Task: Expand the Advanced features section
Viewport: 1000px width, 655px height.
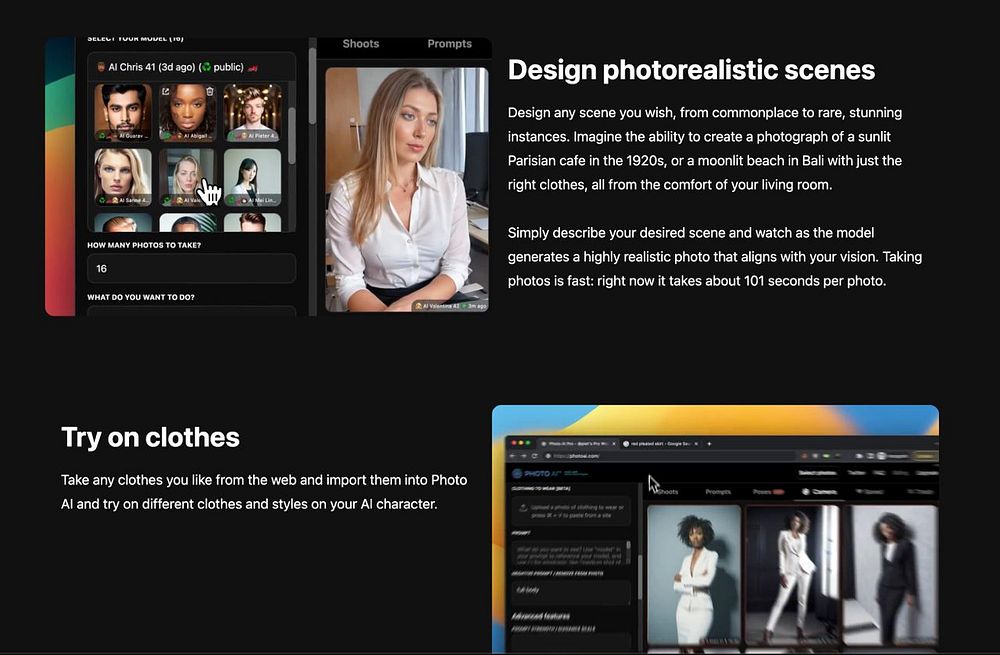Action: [541, 616]
